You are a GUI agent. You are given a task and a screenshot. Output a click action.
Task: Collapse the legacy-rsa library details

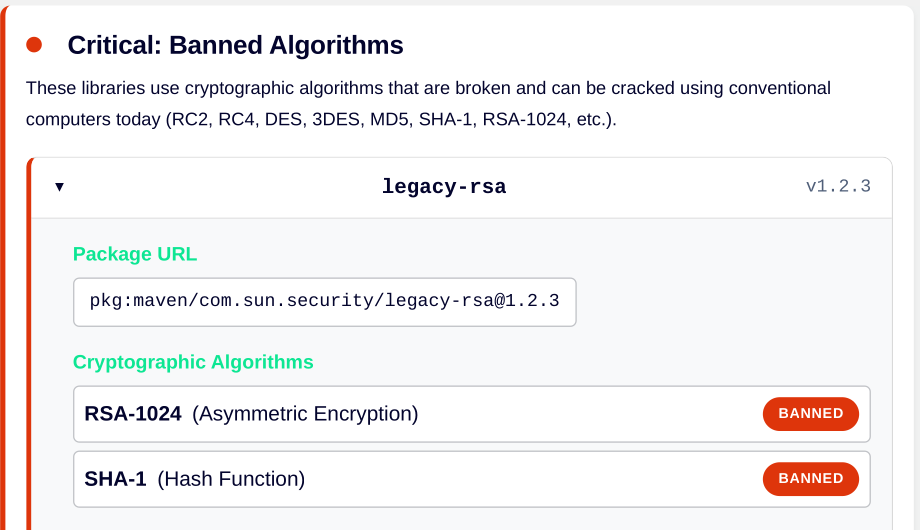(59, 187)
